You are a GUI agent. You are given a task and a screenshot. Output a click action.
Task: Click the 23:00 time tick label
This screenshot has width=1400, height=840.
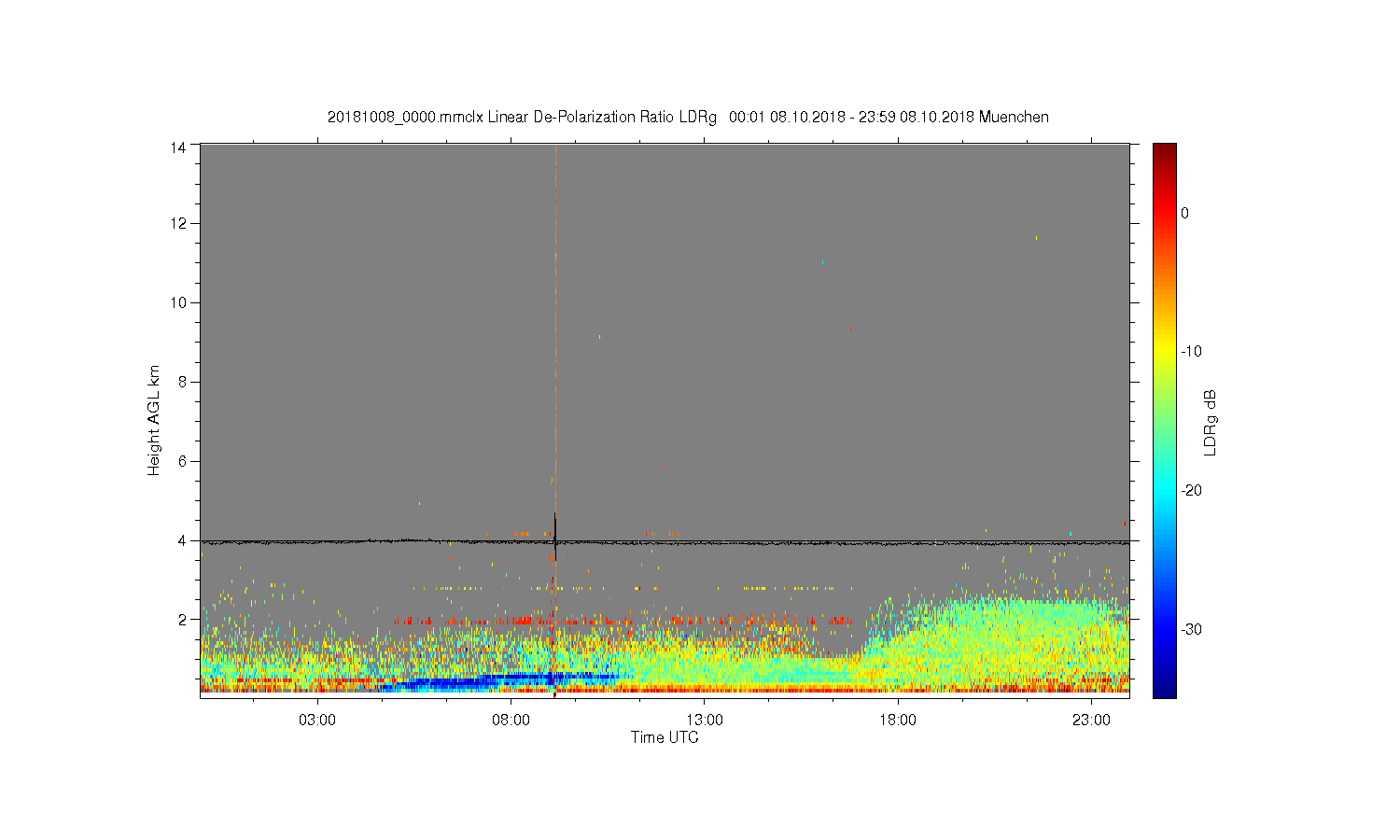click(1091, 721)
